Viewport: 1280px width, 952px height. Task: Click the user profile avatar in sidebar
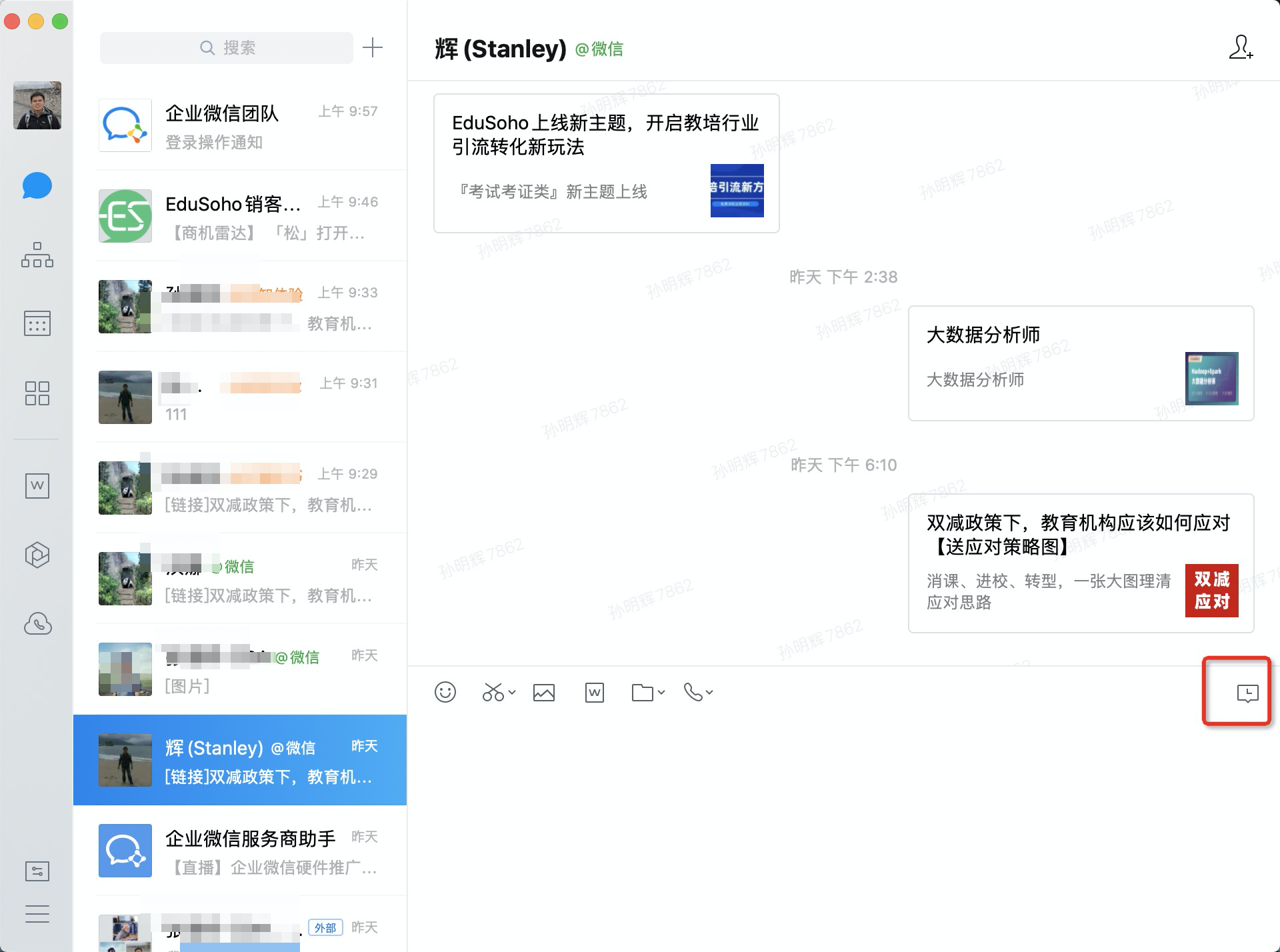pyautogui.click(x=37, y=105)
